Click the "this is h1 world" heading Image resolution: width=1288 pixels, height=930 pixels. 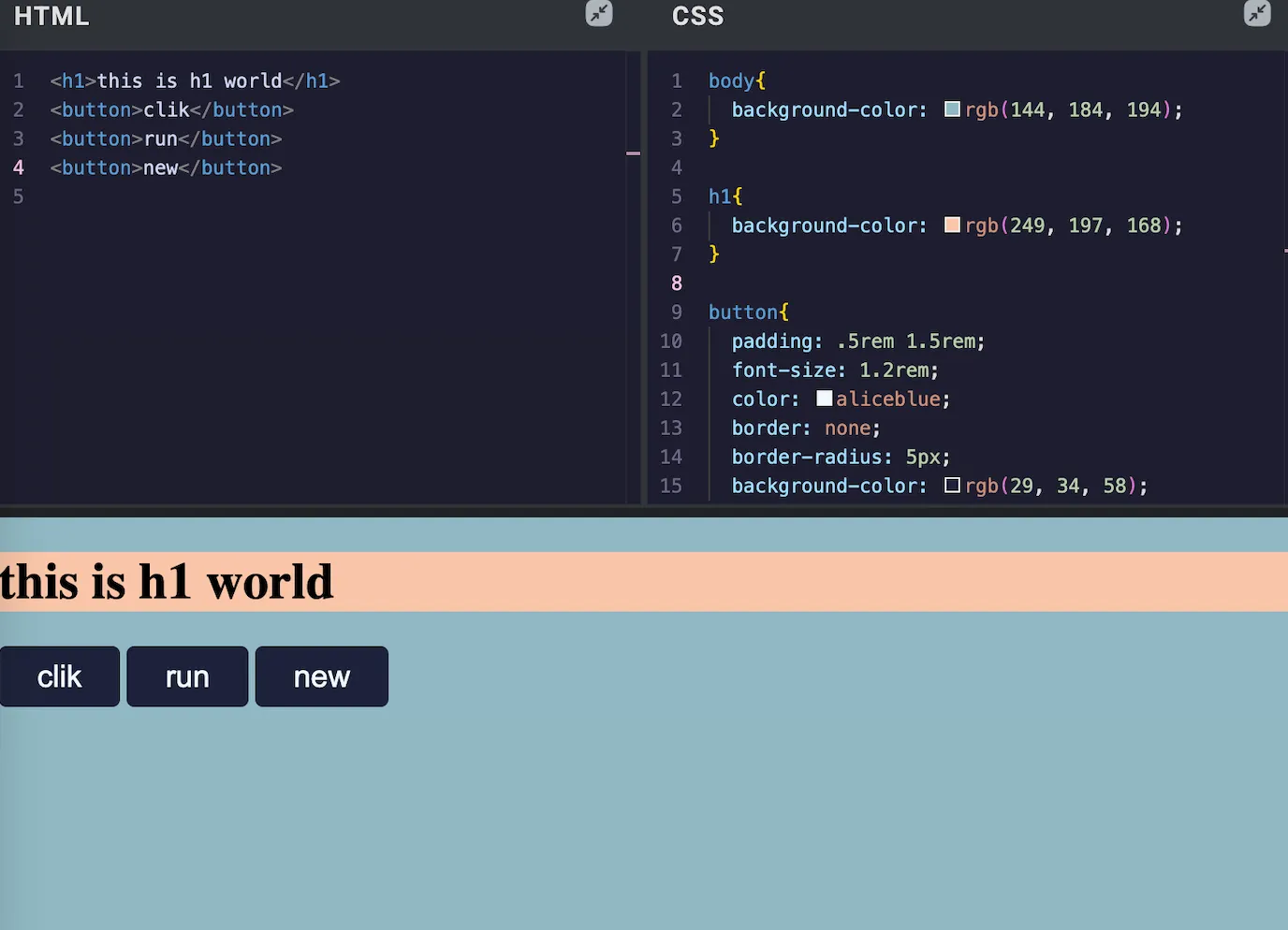coord(167,581)
